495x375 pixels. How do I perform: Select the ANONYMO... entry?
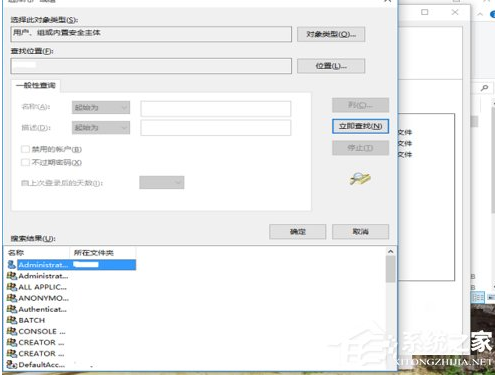click(x=43, y=298)
